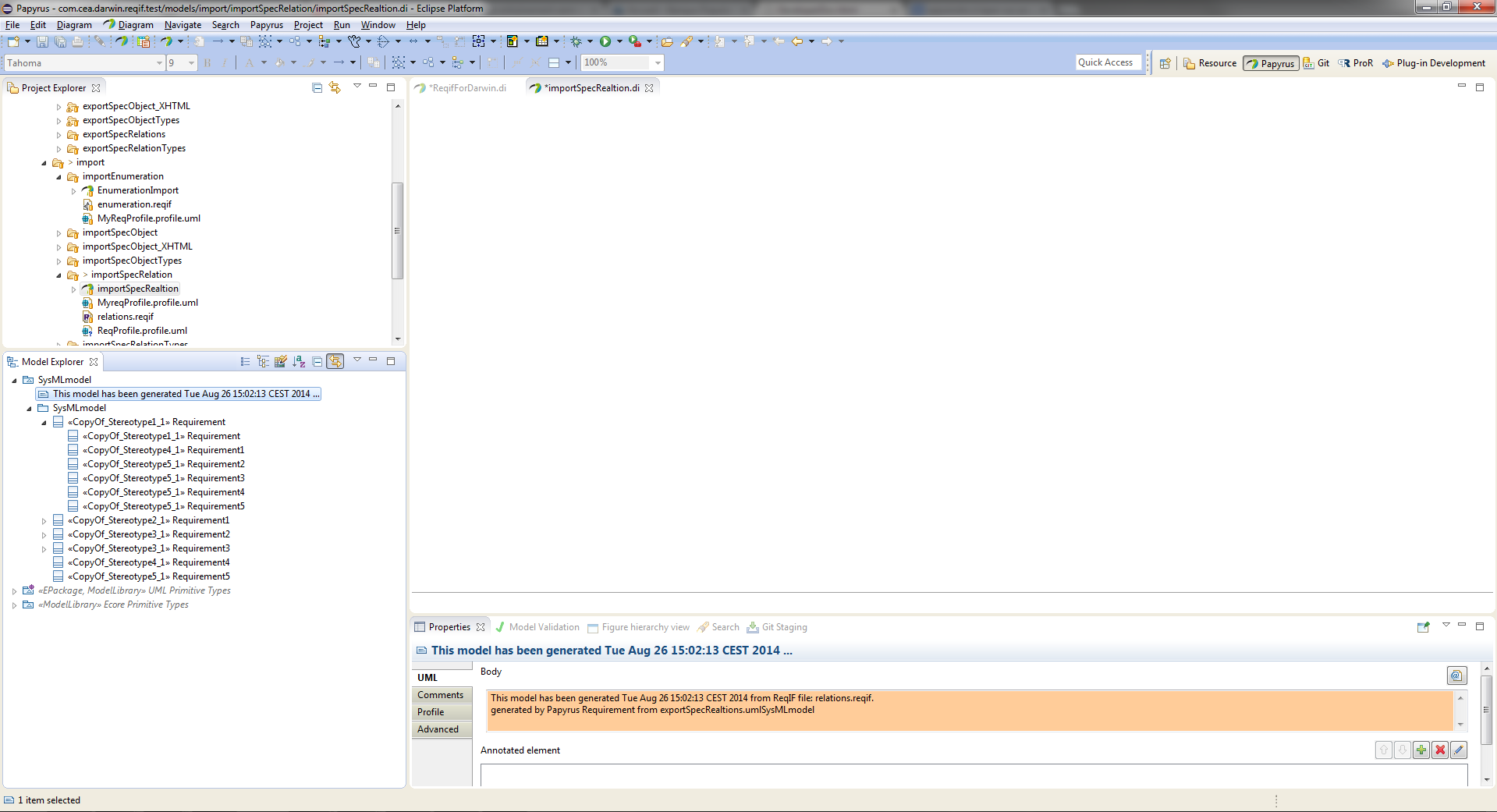This screenshot has width=1497, height=812.
Task: Open the Window menu
Action: coord(378,25)
